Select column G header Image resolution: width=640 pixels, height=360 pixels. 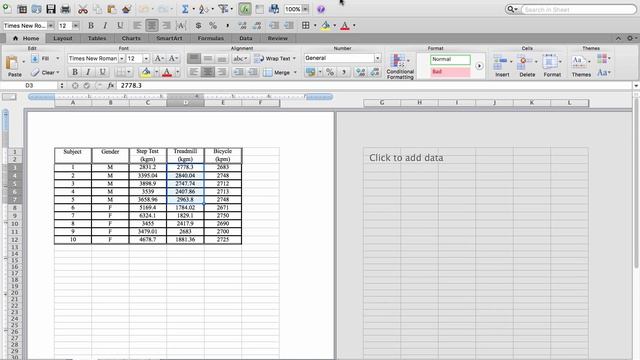[x=382, y=103]
